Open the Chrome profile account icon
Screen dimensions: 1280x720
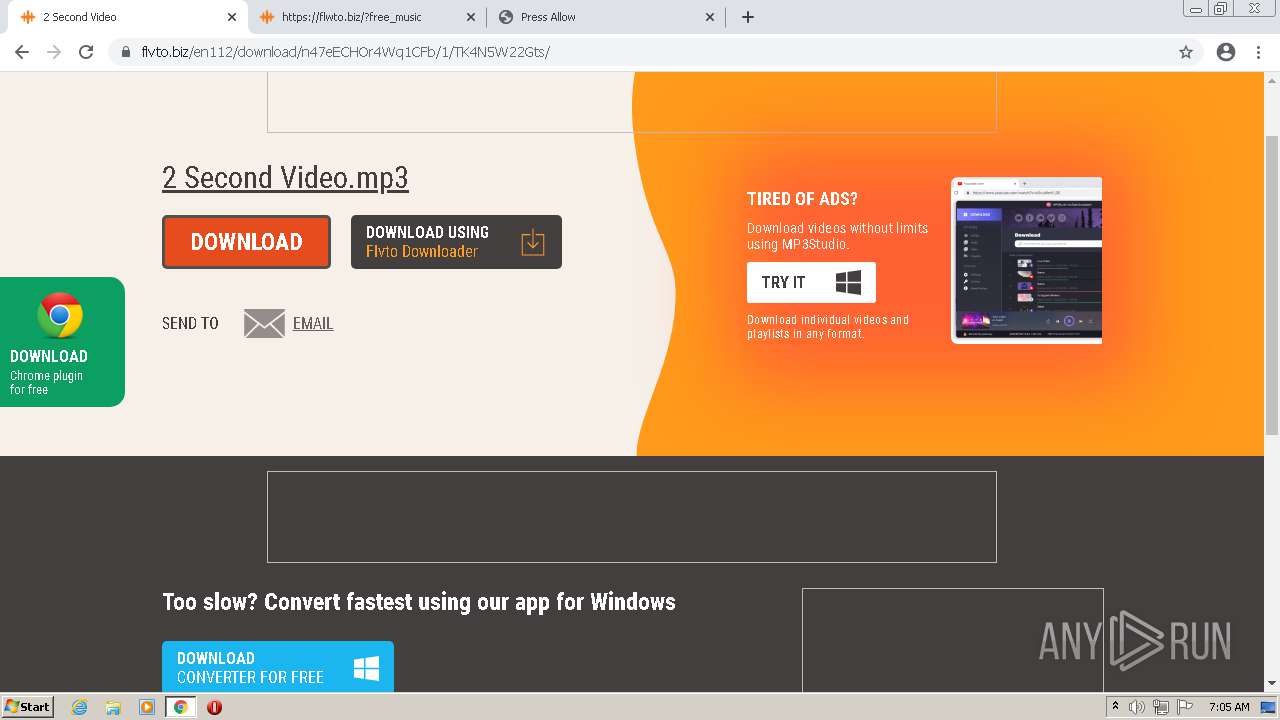(1226, 52)
